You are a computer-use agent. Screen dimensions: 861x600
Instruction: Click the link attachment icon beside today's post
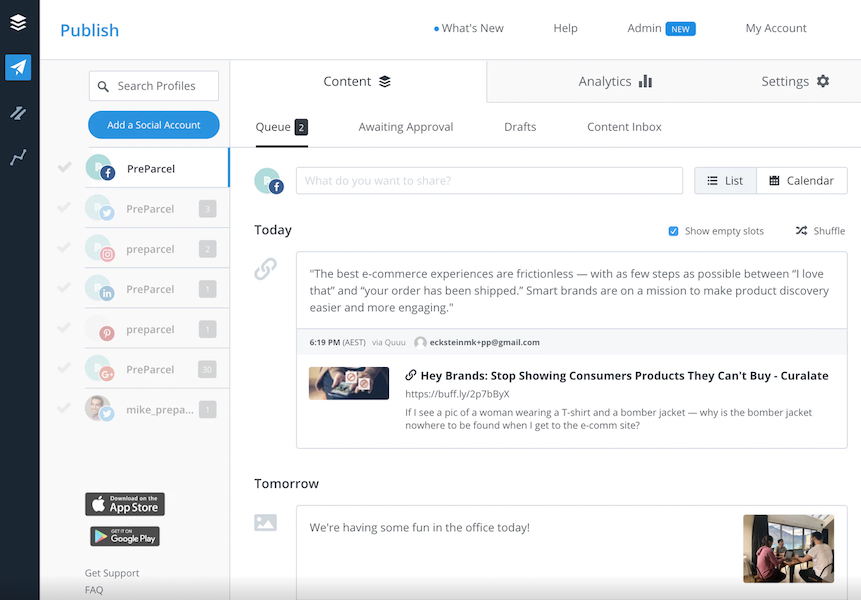click(264, 268)
